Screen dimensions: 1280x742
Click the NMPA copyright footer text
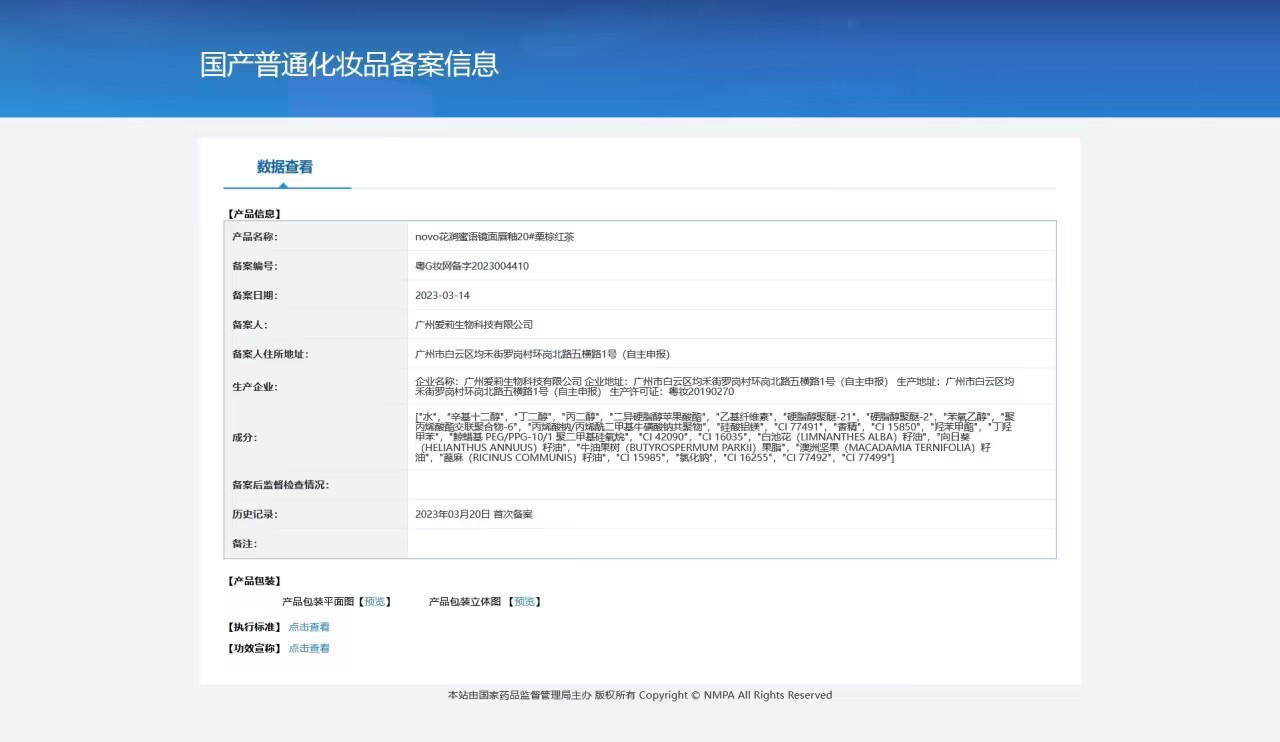(x=640, y=695)
